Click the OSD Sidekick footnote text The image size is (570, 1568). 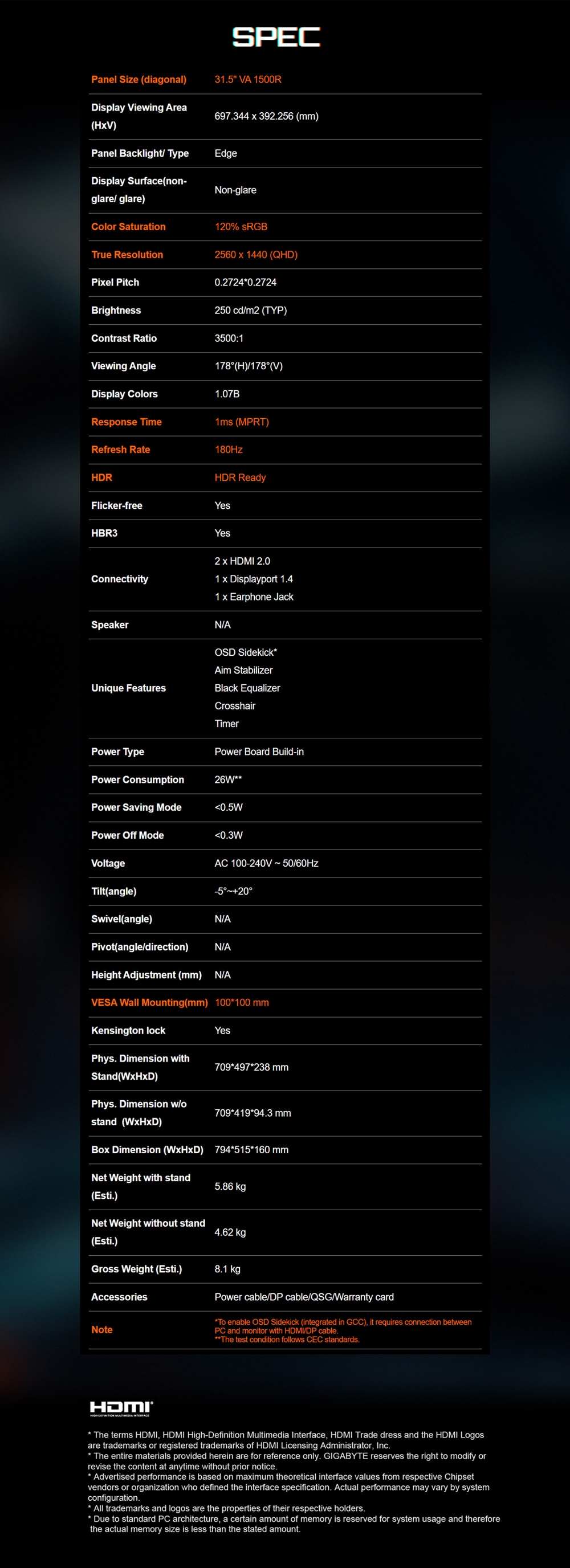coord(343,1326)
